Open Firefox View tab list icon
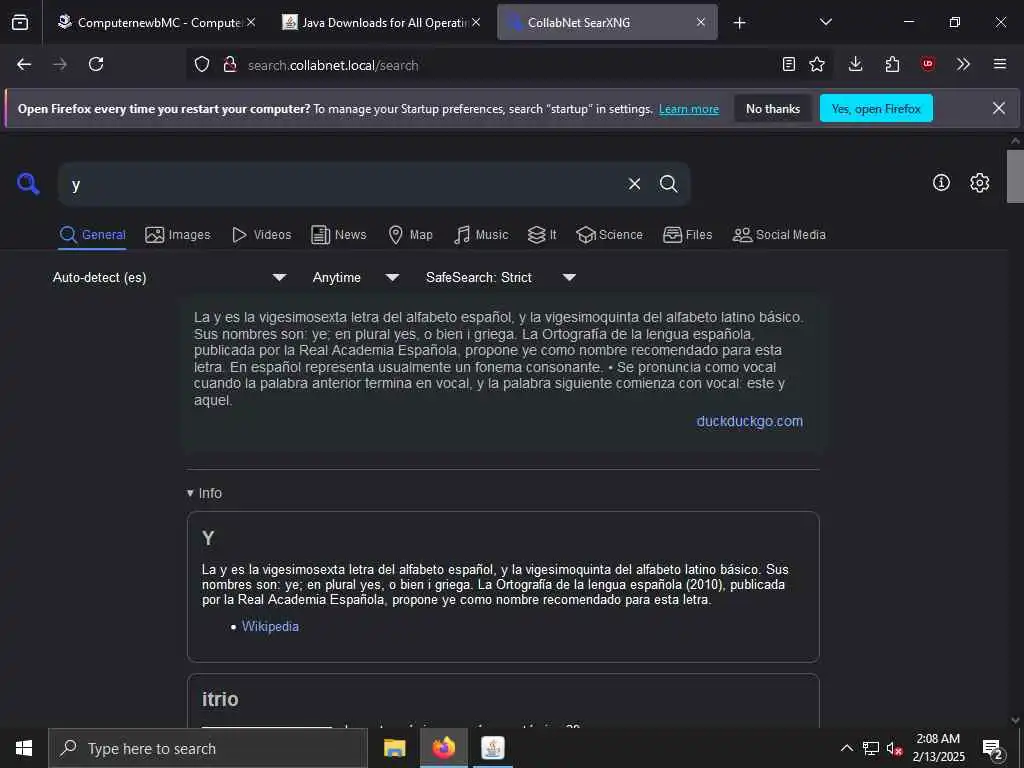1024x768 pixels. (20, 22)
